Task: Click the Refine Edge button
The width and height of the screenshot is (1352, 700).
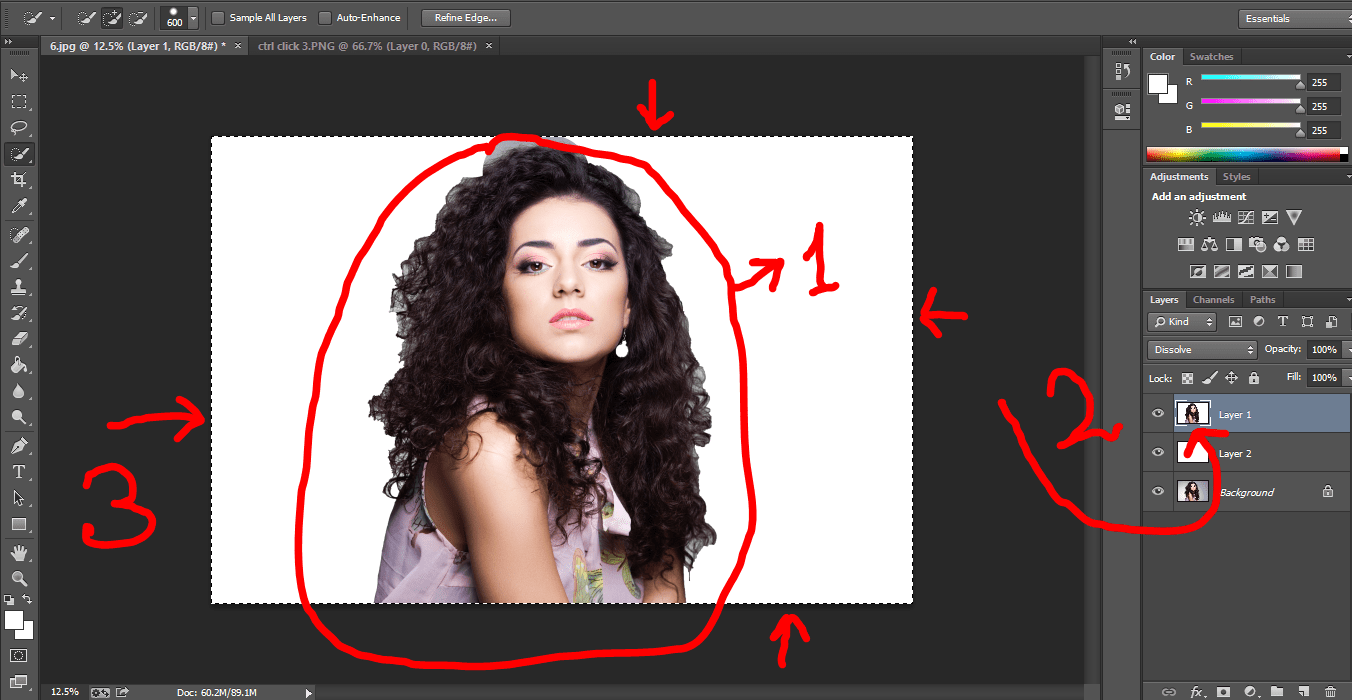Action: pos(464,17)
